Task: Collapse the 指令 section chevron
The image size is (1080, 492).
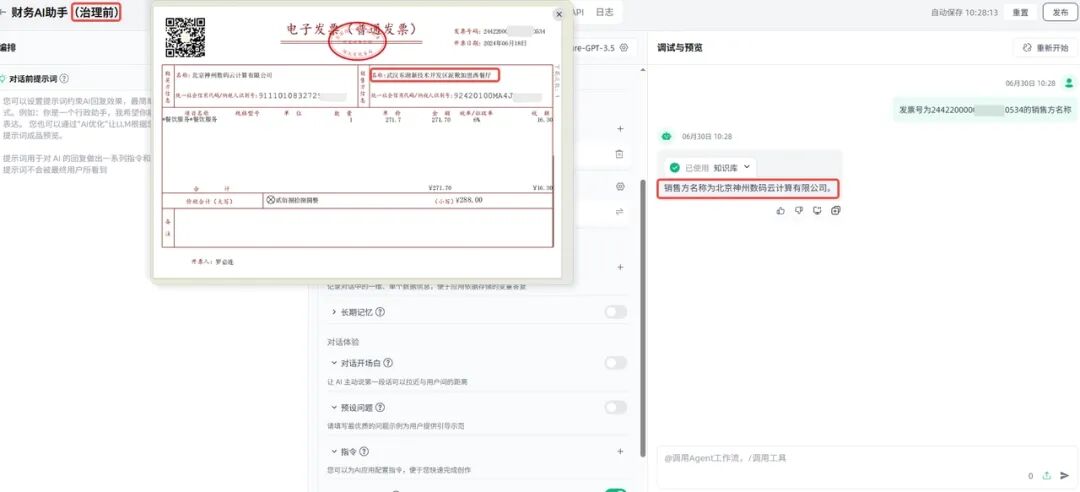Action: click(334, 452)
